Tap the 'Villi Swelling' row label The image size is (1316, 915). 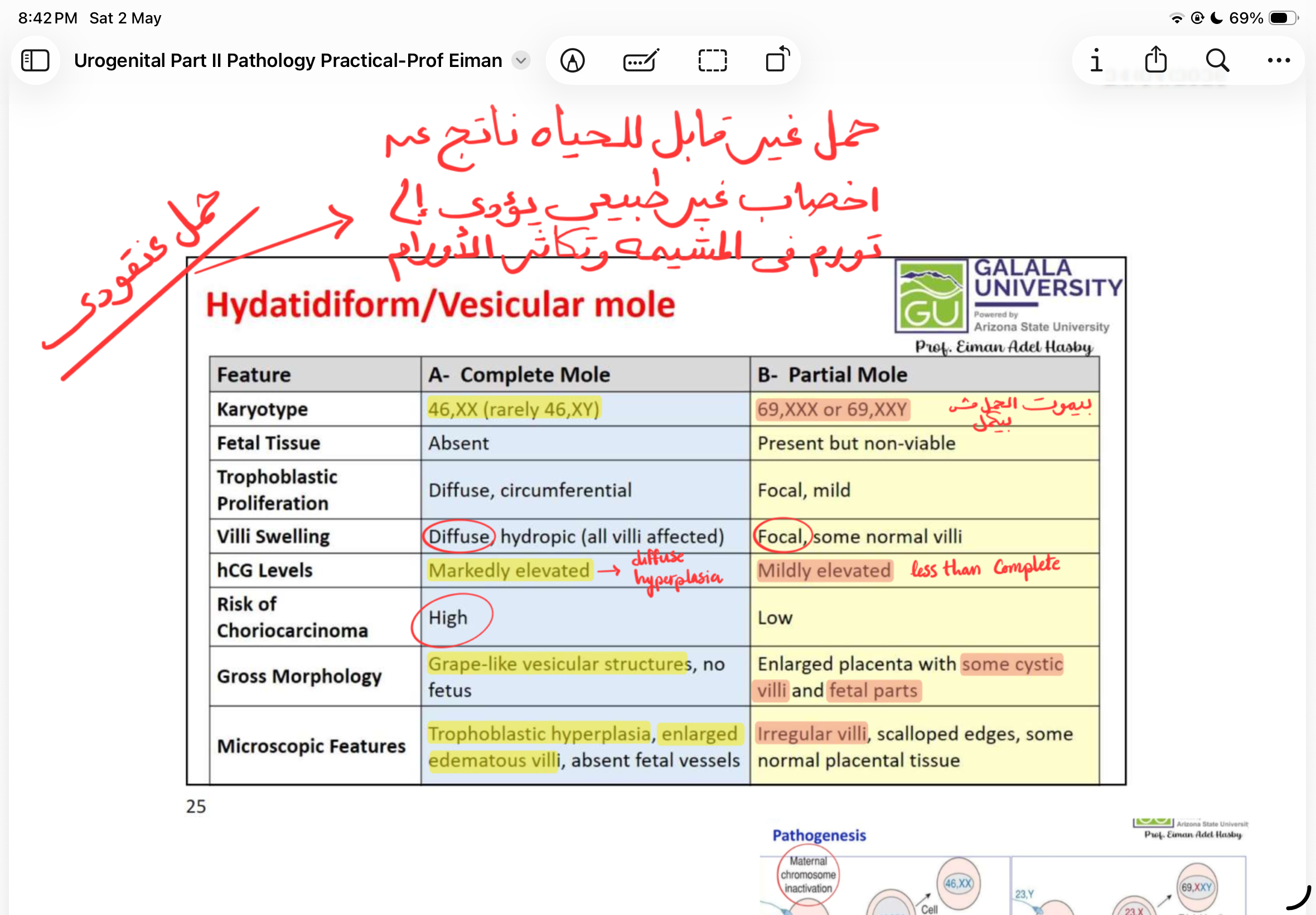pos(273,536)
